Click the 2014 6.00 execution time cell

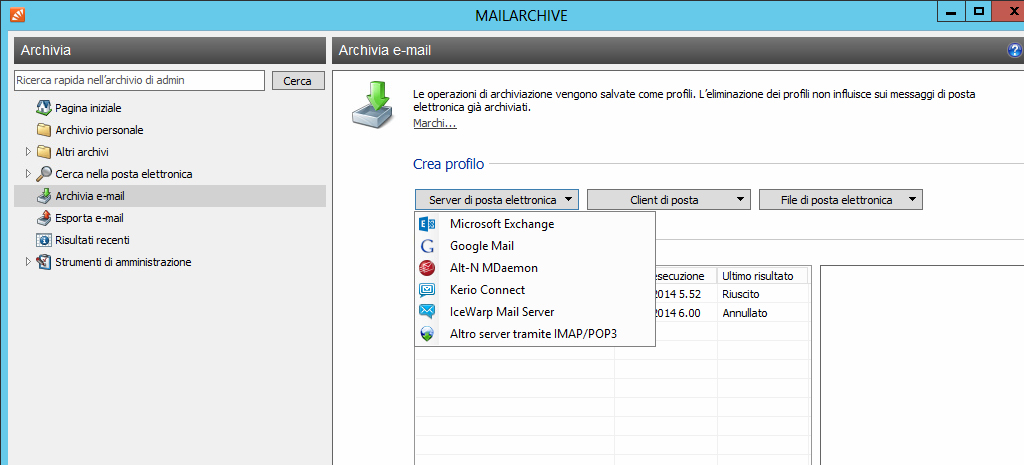pos(685,313)
